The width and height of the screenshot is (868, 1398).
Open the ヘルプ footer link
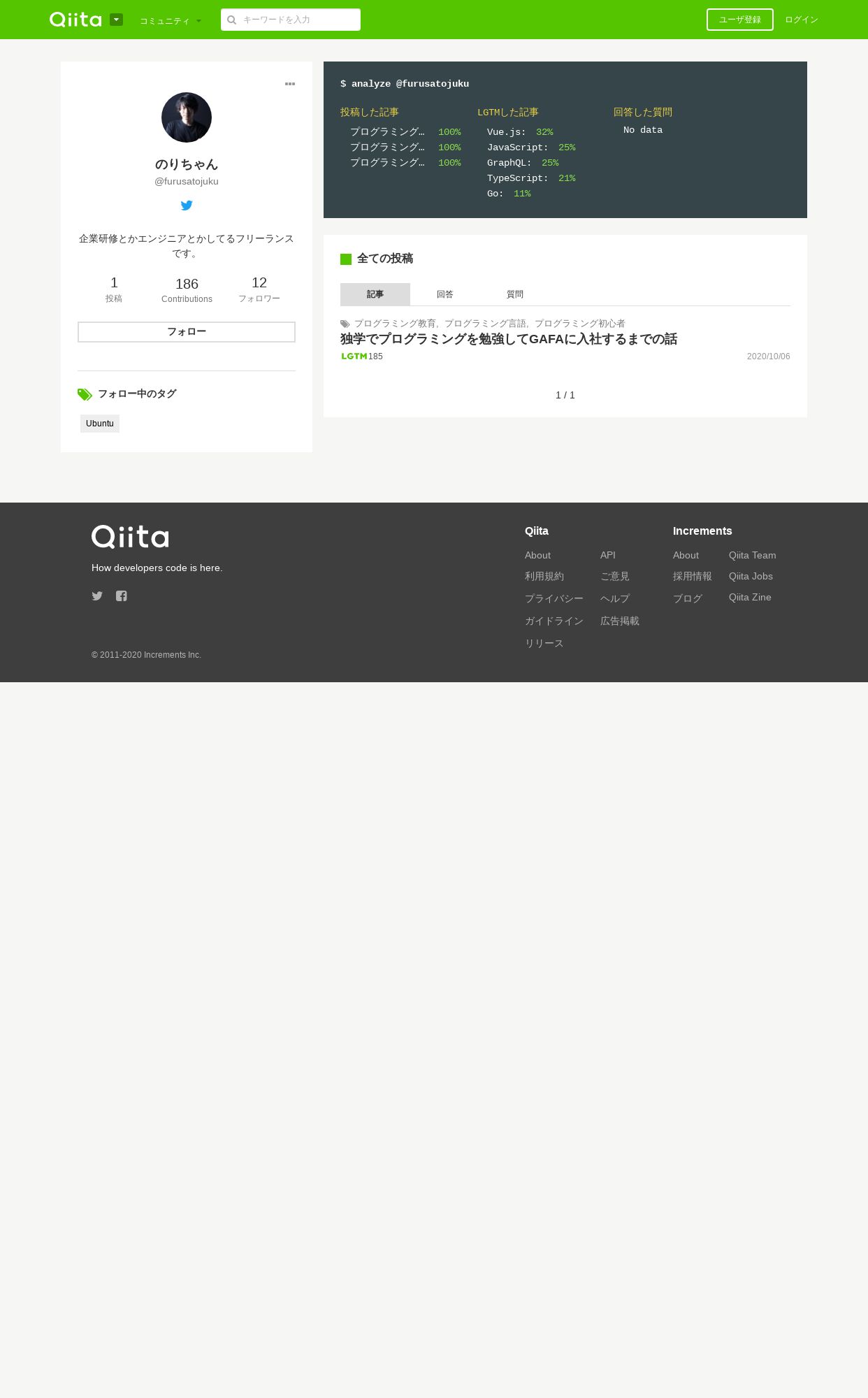point(615,598)
